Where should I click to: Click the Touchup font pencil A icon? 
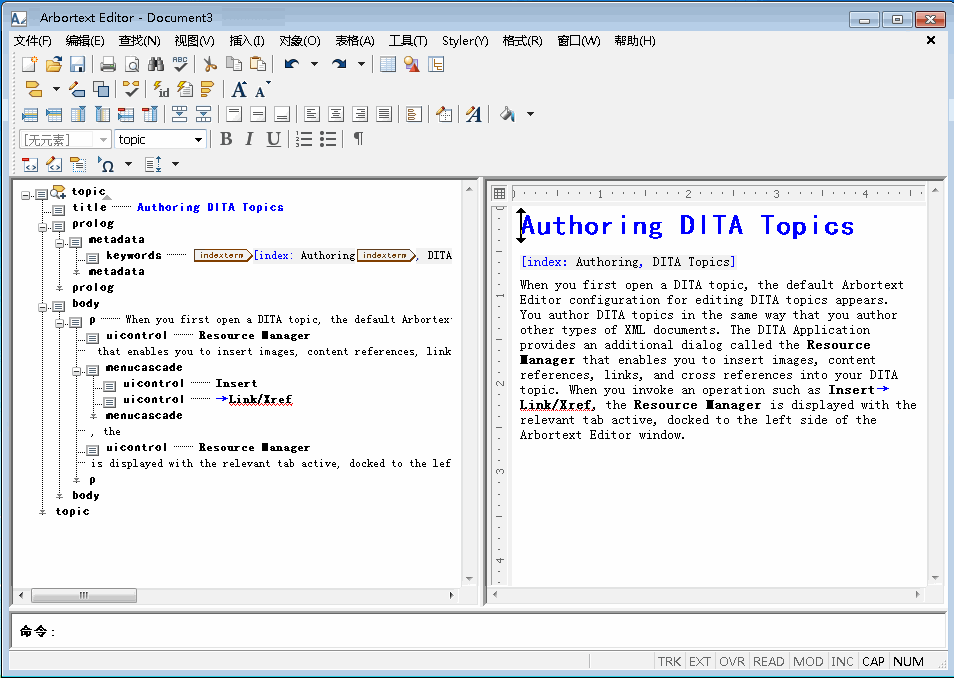point(473,114)
